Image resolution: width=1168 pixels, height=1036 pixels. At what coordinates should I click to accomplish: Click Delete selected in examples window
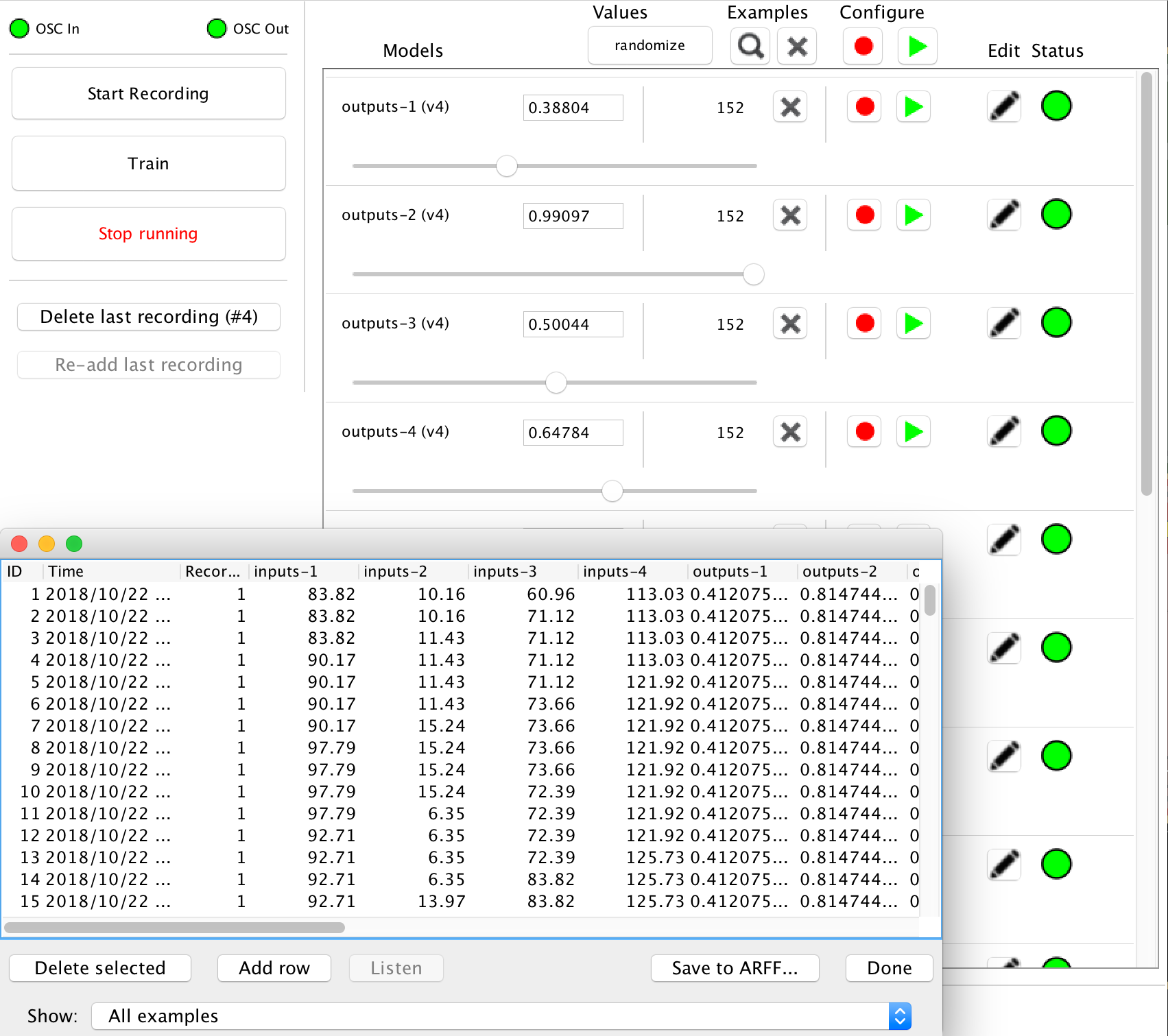[100, 968]
